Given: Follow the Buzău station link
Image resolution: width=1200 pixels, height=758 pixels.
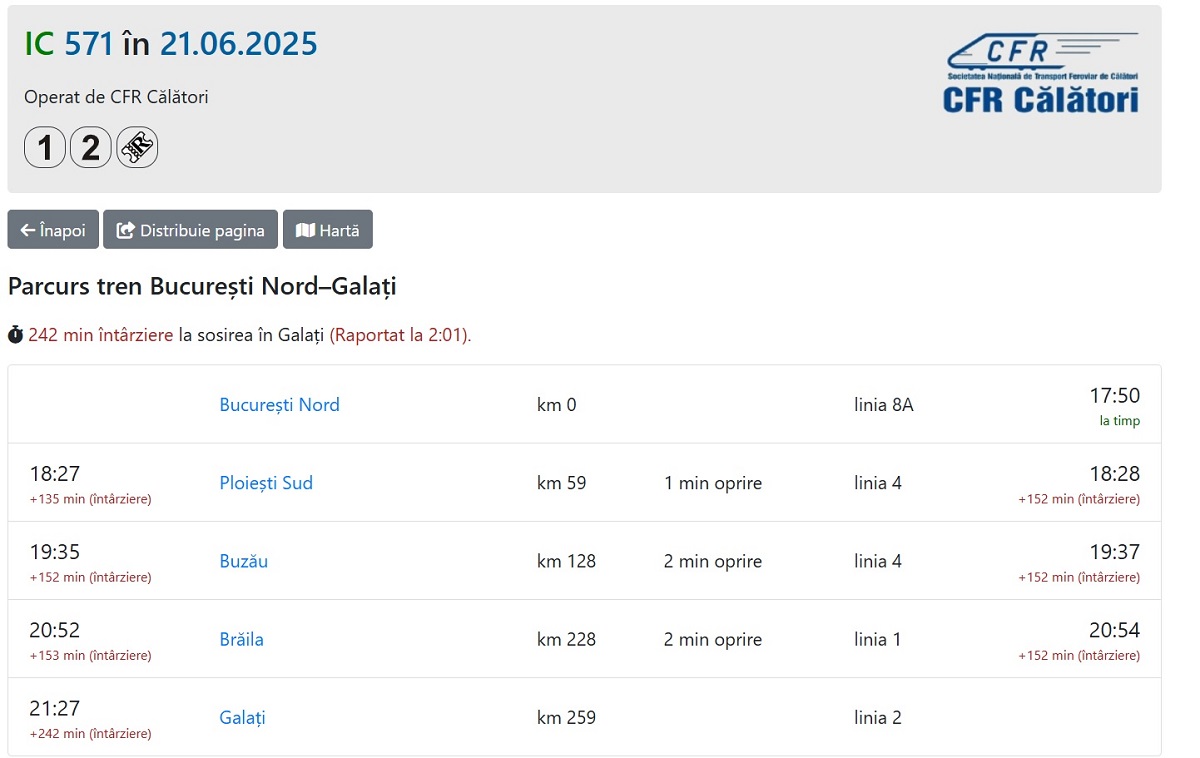Looking at the screenshot, I should tap(244, 561).
